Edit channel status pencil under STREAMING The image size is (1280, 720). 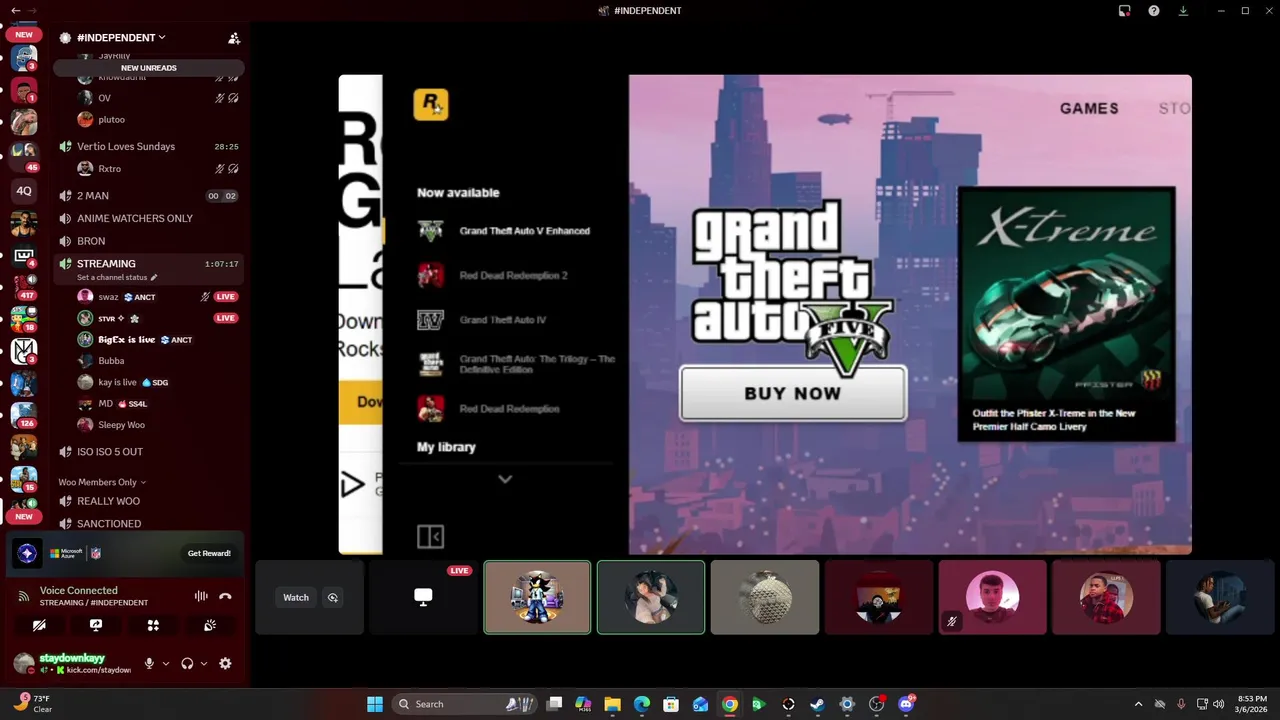tap(154, 277)
